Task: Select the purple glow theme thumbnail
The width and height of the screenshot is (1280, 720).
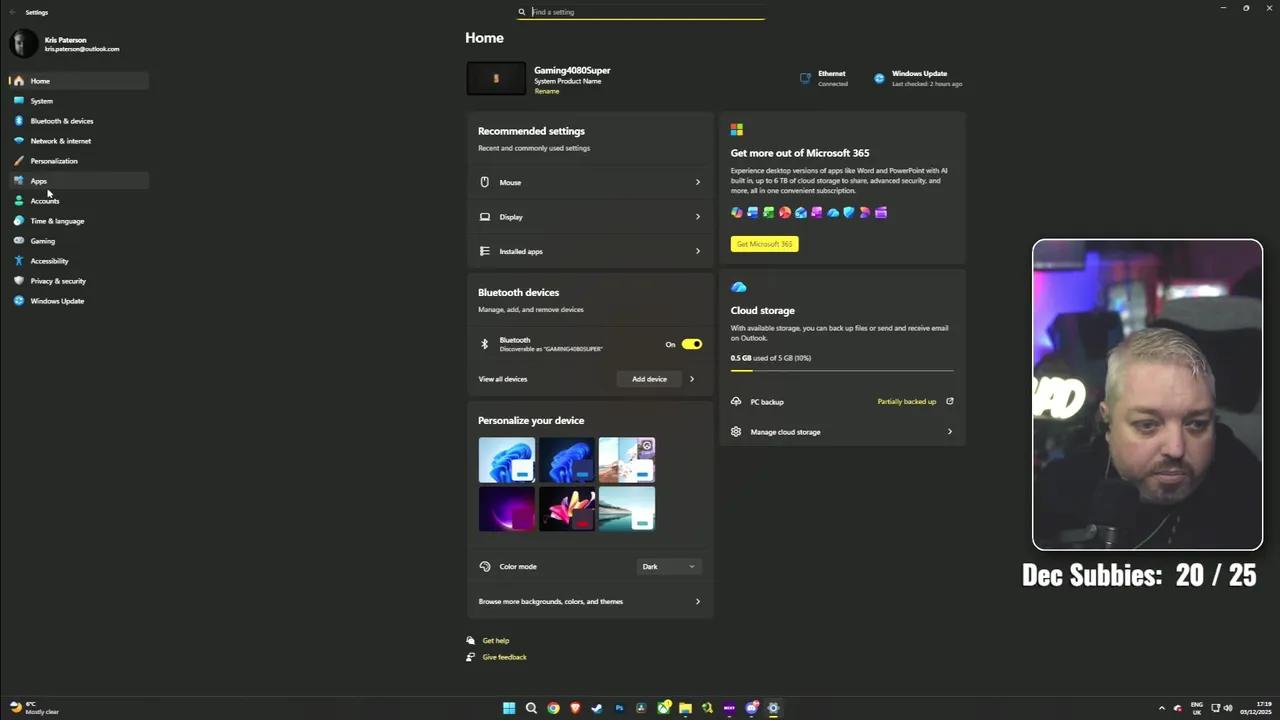Action: [x=506, y=508]
